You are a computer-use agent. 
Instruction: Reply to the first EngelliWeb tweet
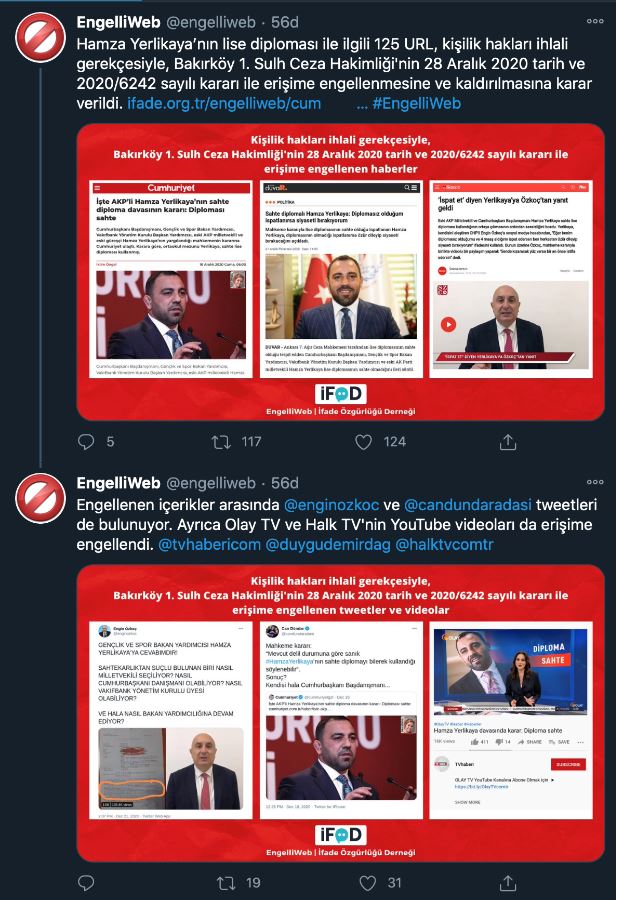(x=86, y=441)
